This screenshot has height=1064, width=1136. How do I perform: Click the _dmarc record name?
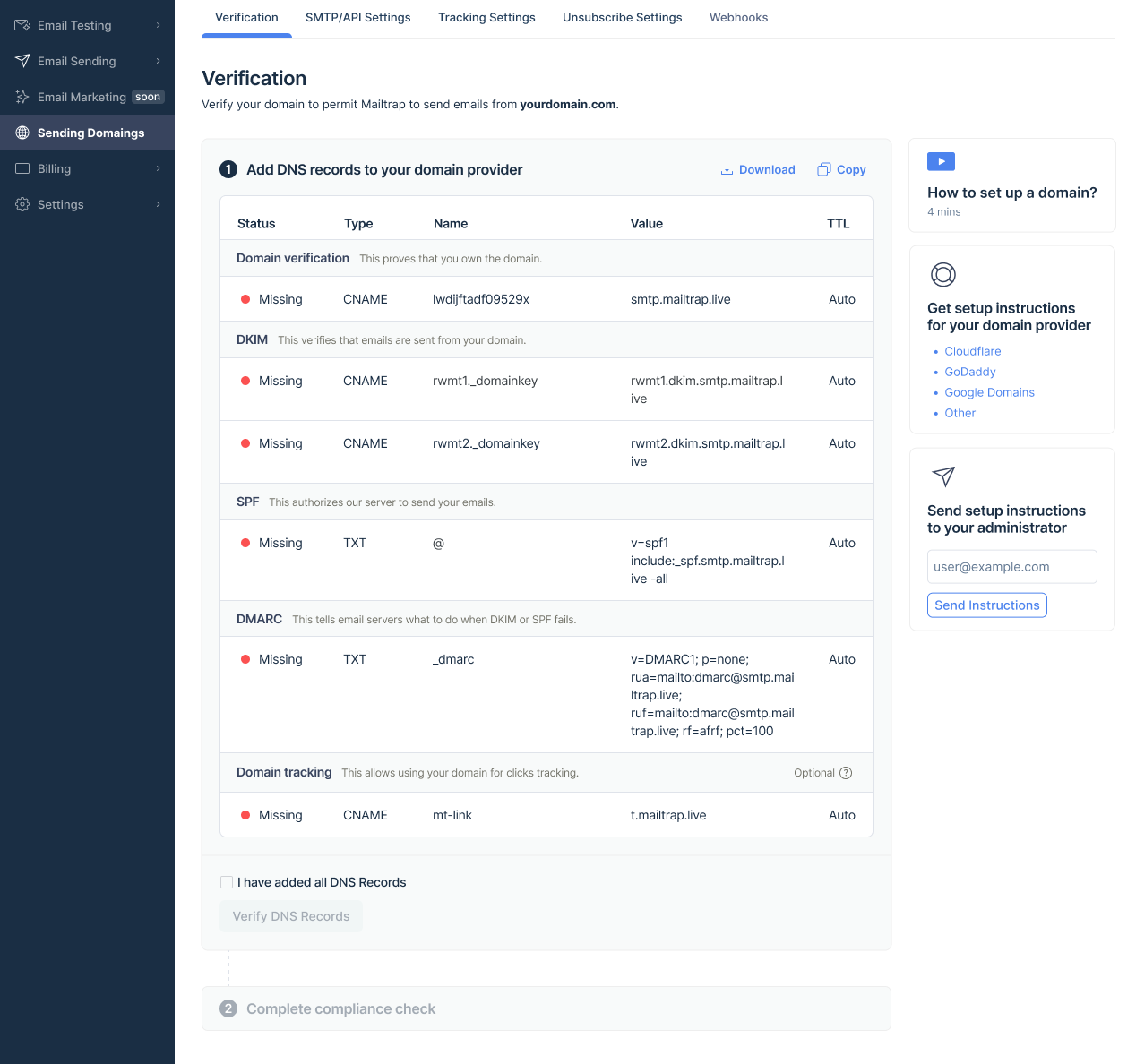click(453, 659)
